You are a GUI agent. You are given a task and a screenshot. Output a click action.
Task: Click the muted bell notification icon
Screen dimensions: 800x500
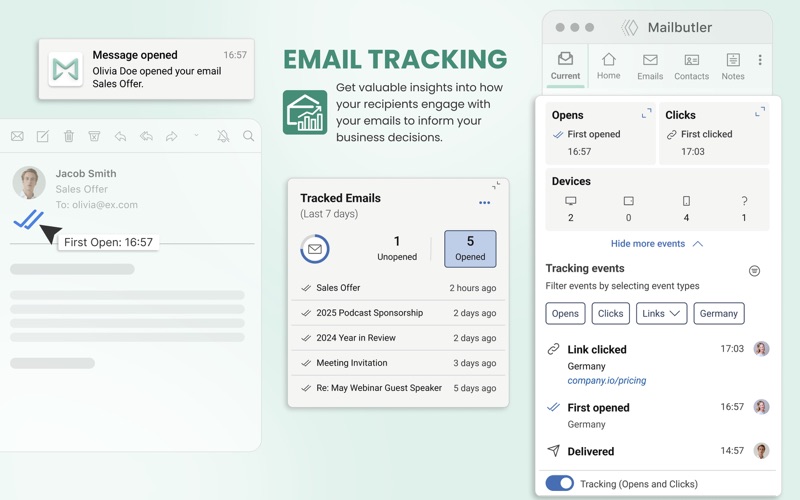223,136
